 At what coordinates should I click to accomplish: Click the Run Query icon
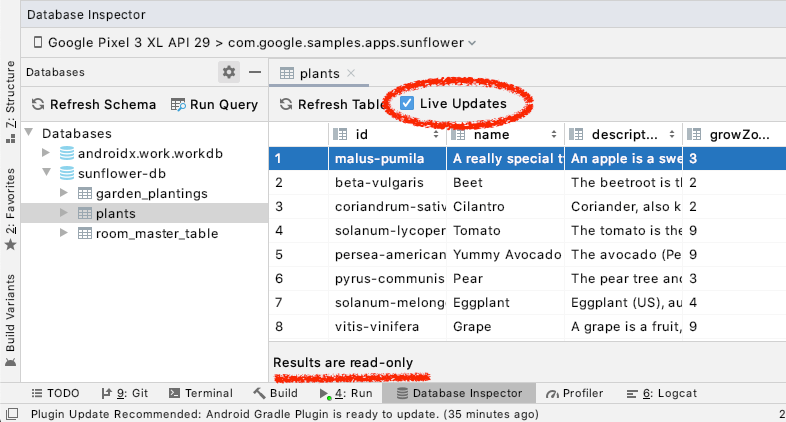pyautogui.click(x=178, y=104)
